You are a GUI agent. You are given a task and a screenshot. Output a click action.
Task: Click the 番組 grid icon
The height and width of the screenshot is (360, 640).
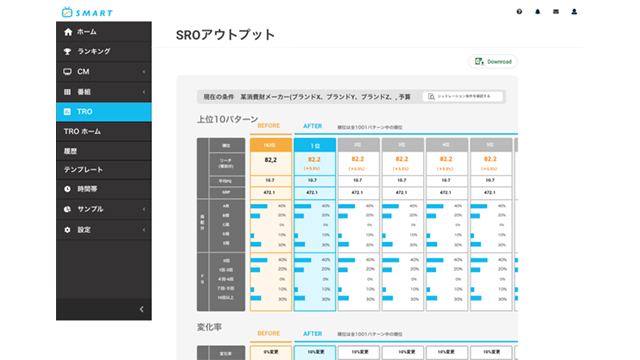pos(67,92)
